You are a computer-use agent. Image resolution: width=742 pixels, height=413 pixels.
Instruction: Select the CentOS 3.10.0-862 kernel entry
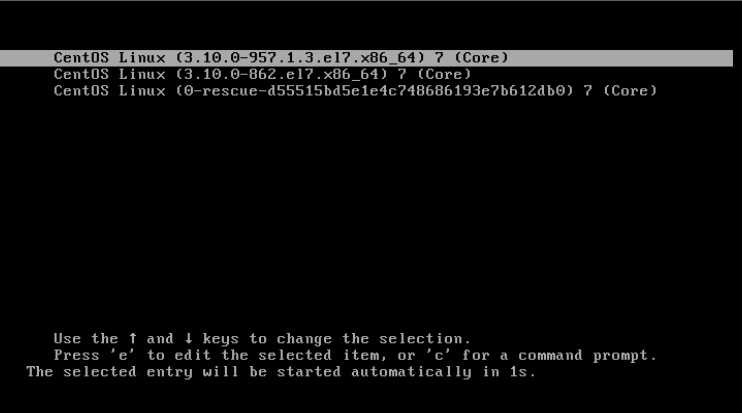(262, 75)
